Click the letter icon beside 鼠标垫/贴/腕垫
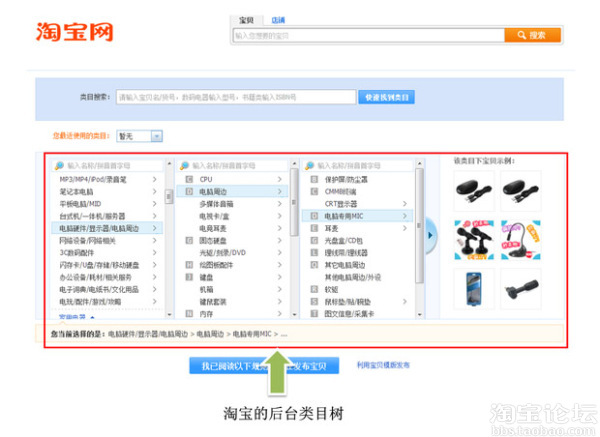 click(314, 302)
